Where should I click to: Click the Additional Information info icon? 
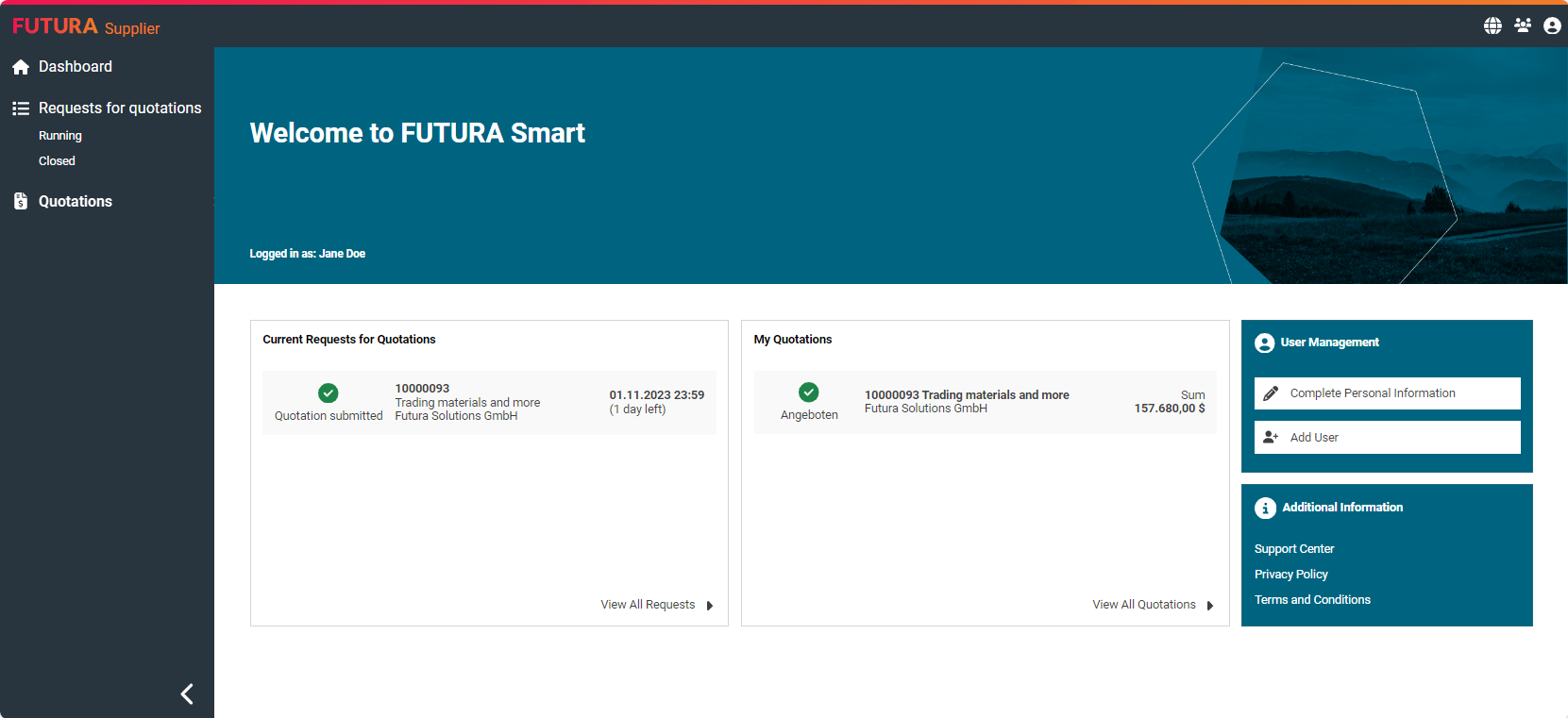1265,508
